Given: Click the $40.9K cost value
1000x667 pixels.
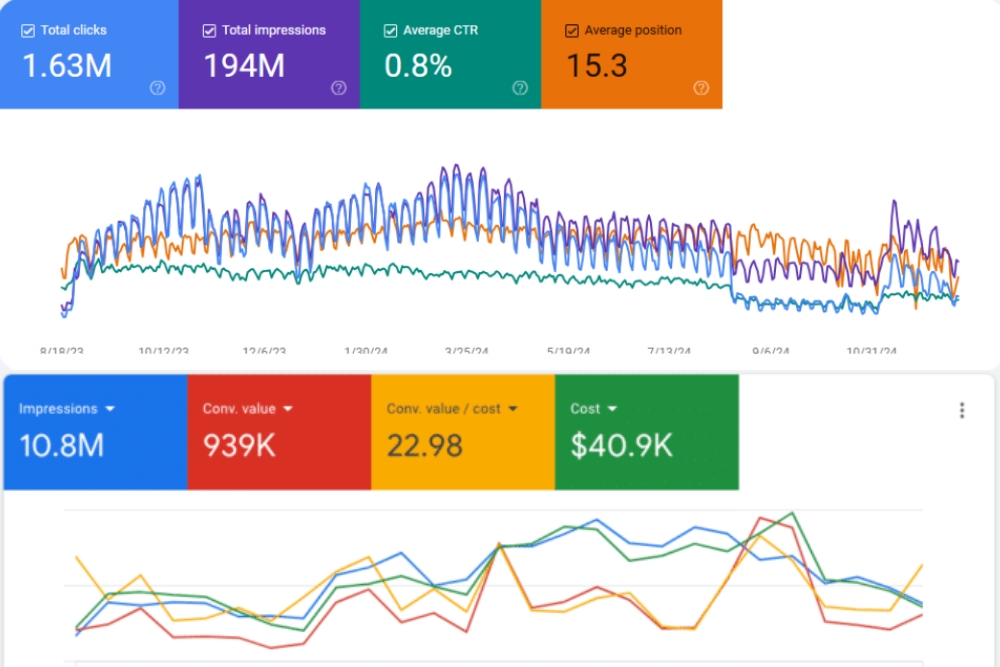Looking at the screenshot, I should [621, 445].
